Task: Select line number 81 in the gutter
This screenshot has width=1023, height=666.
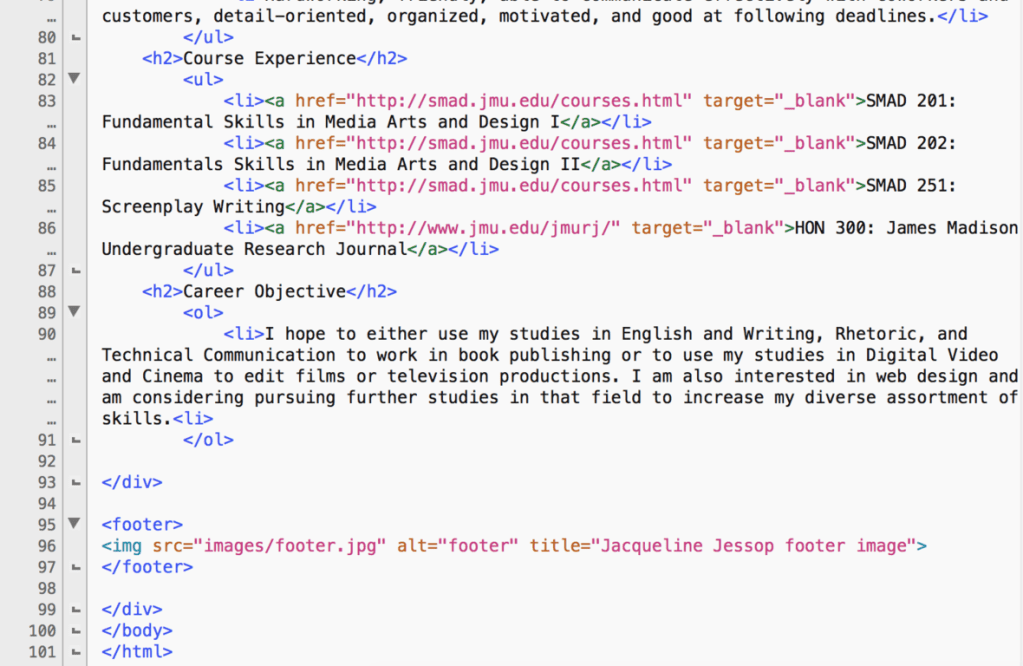Action: pos(43,58)
